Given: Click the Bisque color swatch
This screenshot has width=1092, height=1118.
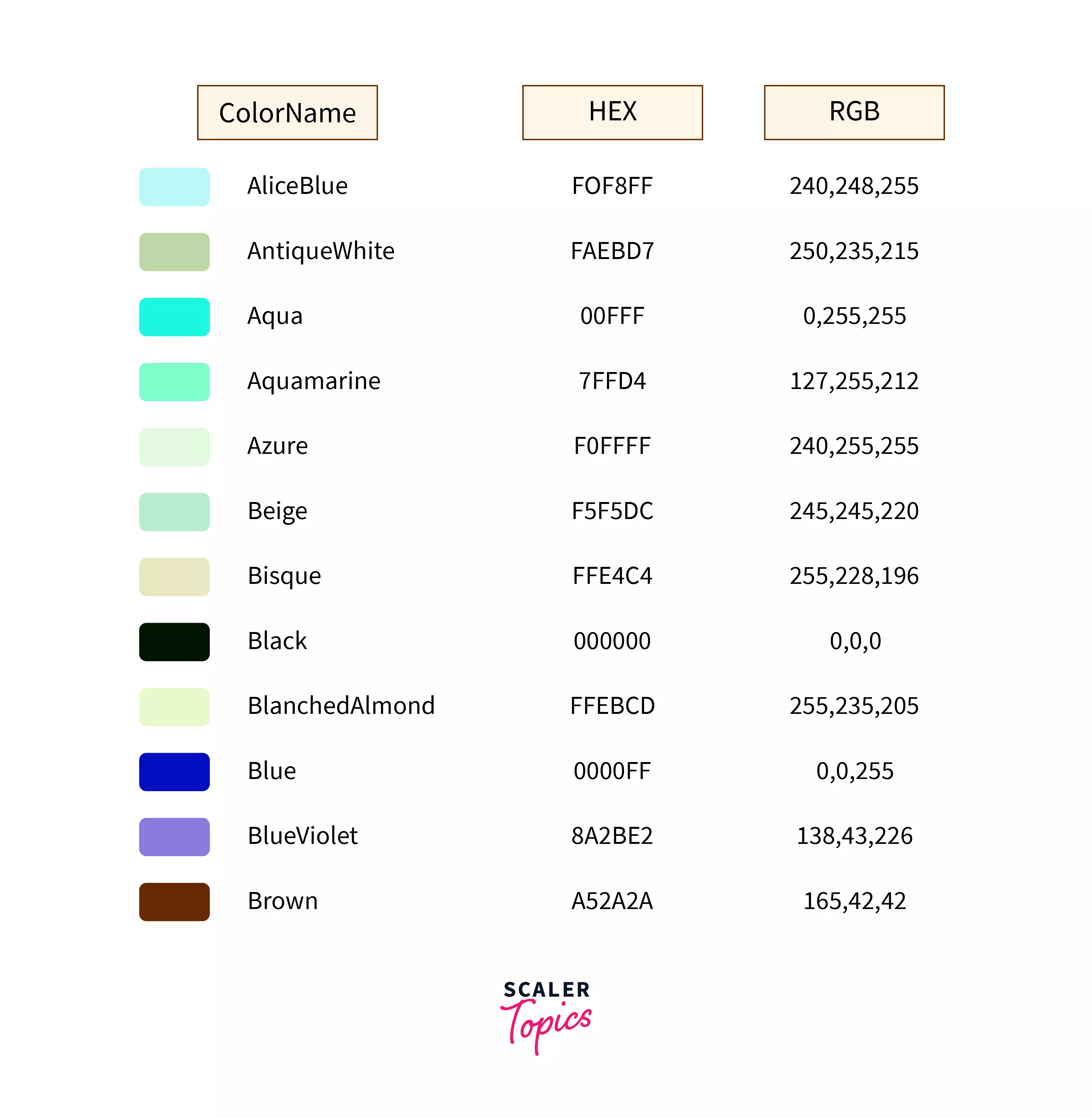Looking at the screenshot, I should coord(174,577).
